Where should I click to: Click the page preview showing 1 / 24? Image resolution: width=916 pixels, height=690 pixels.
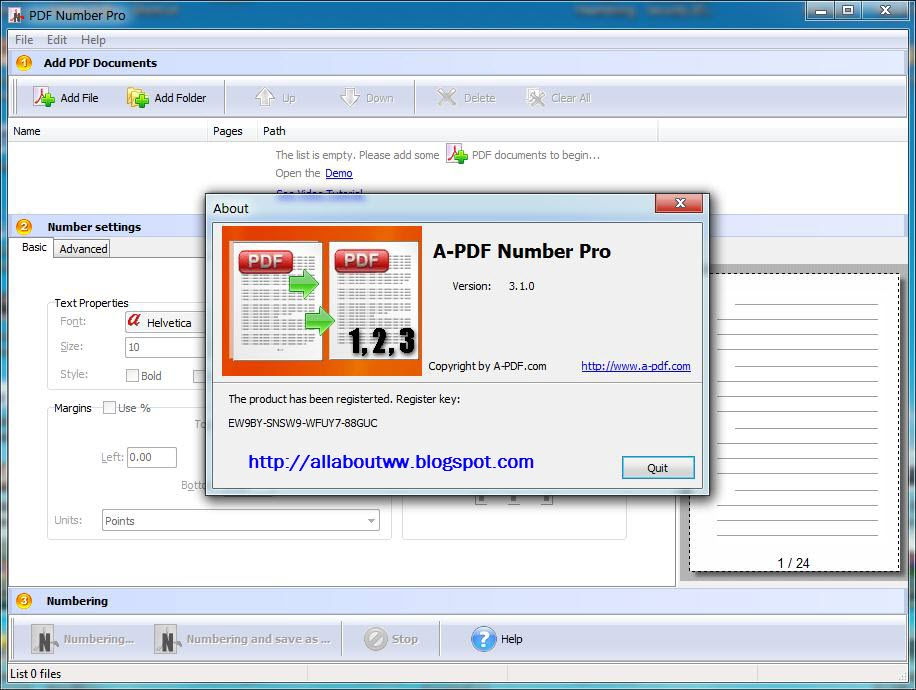[x=794, y=422]
